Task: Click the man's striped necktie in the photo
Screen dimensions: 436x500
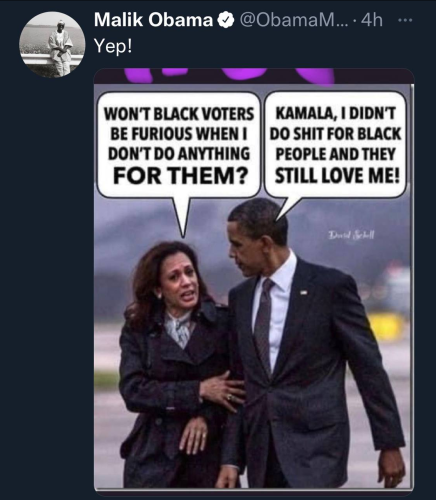Action: (265, 325)
